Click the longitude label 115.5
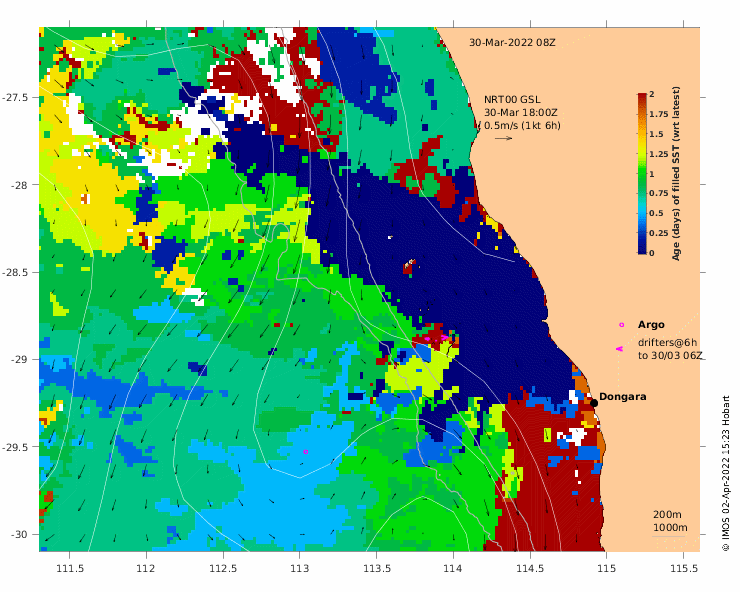The height and width of the screenshot is (592, 740). (x=683, y=568)
